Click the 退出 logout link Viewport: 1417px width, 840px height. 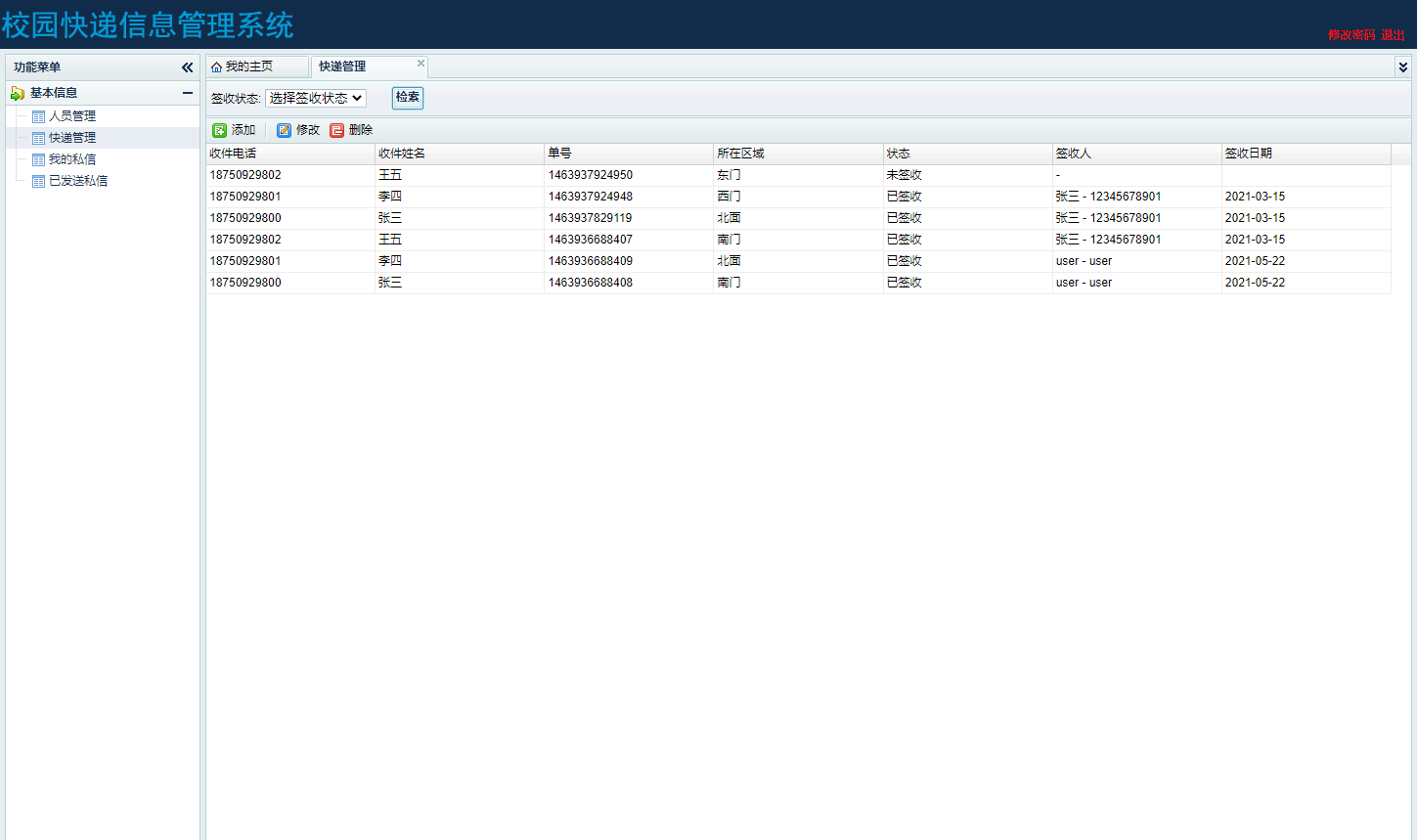point(1393,35)
